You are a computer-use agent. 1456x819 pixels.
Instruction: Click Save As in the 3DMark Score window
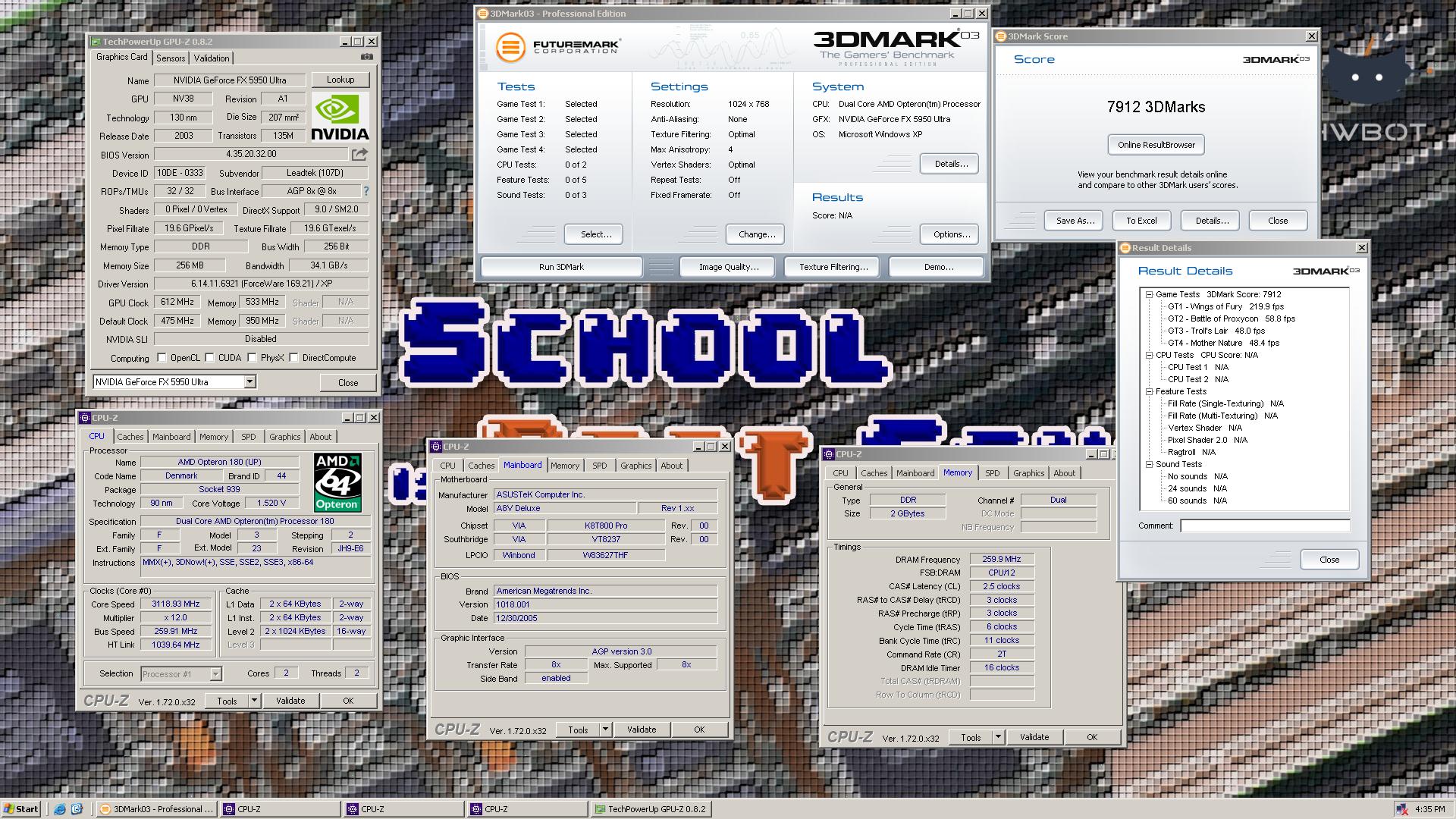tap(1075, 221)
